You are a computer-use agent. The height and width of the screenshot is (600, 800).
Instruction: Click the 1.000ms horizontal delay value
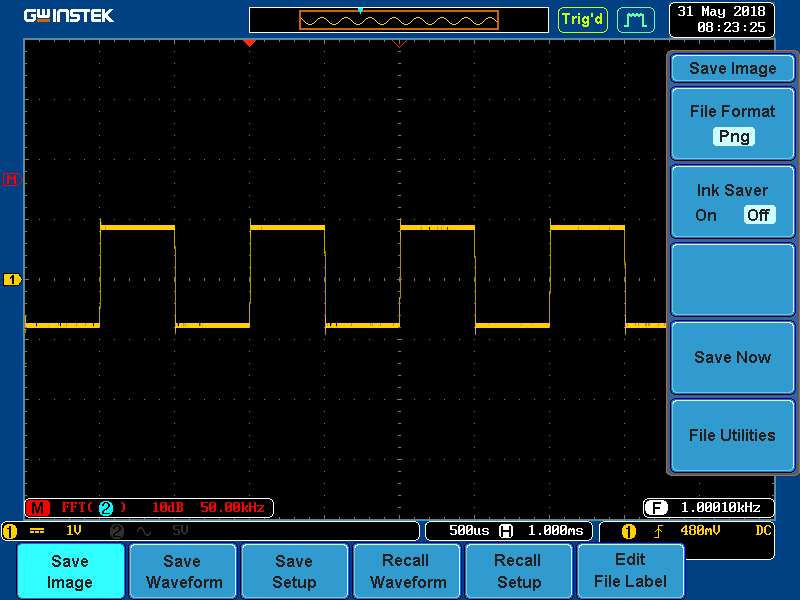tap(555, 531)
